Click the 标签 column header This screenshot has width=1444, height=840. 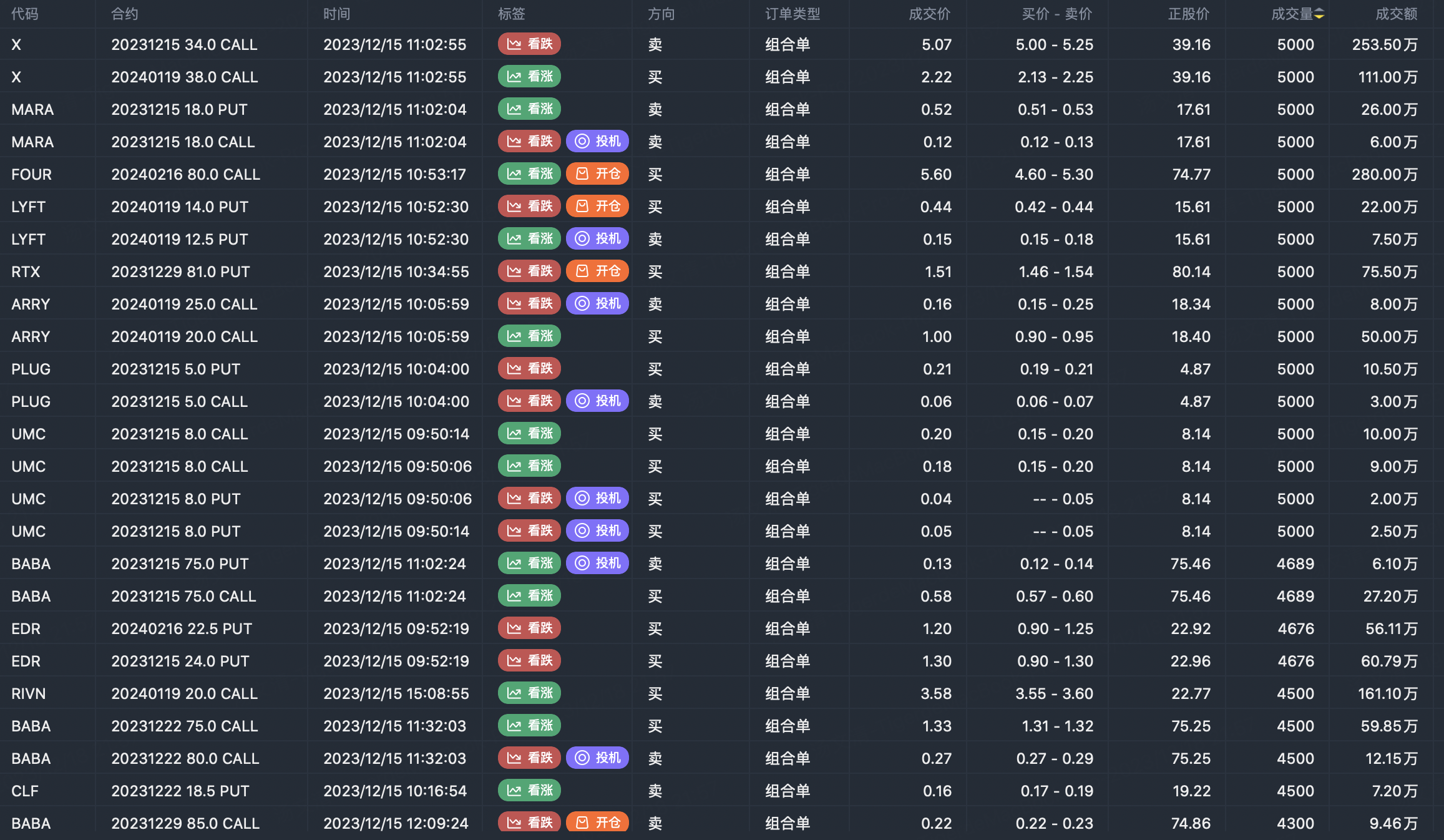[511, 14]
